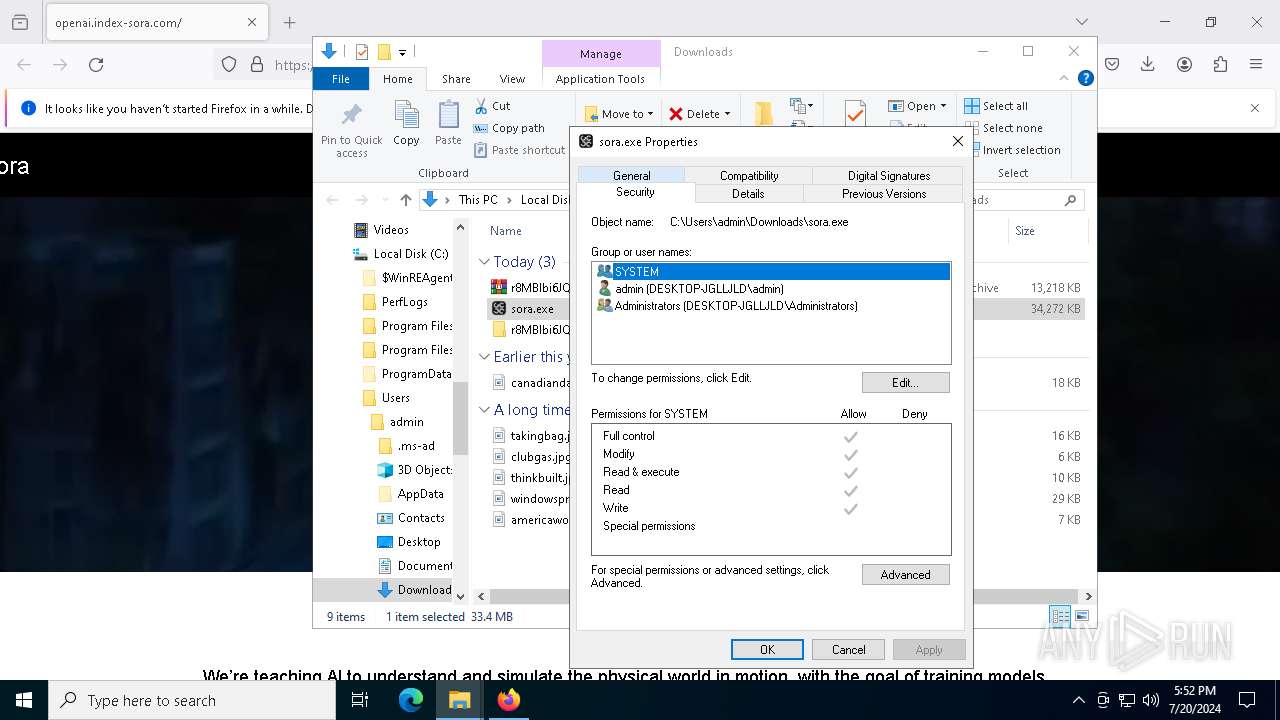Image resolution: width=1280 pixels, height=720 pixels.
Task: Select sora.exe file in list
Action: coord(530,309)
